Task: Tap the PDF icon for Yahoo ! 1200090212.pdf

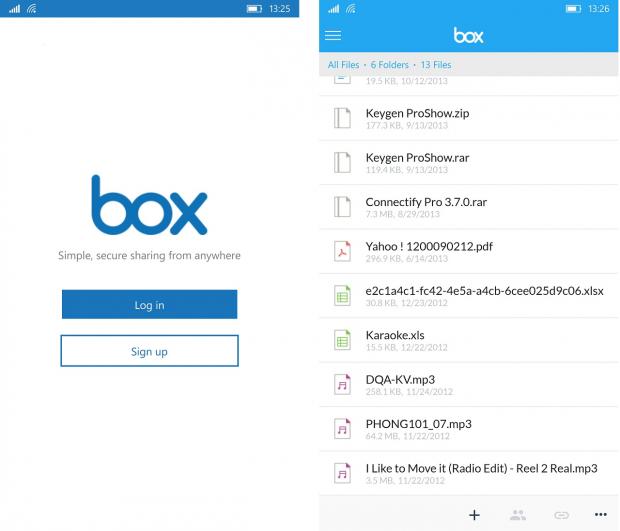Action: point(343,250)
